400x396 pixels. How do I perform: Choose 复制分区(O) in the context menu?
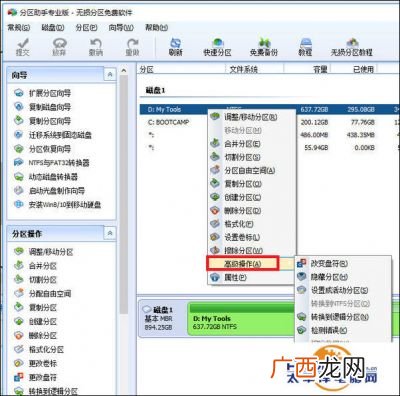click(252, 184)
